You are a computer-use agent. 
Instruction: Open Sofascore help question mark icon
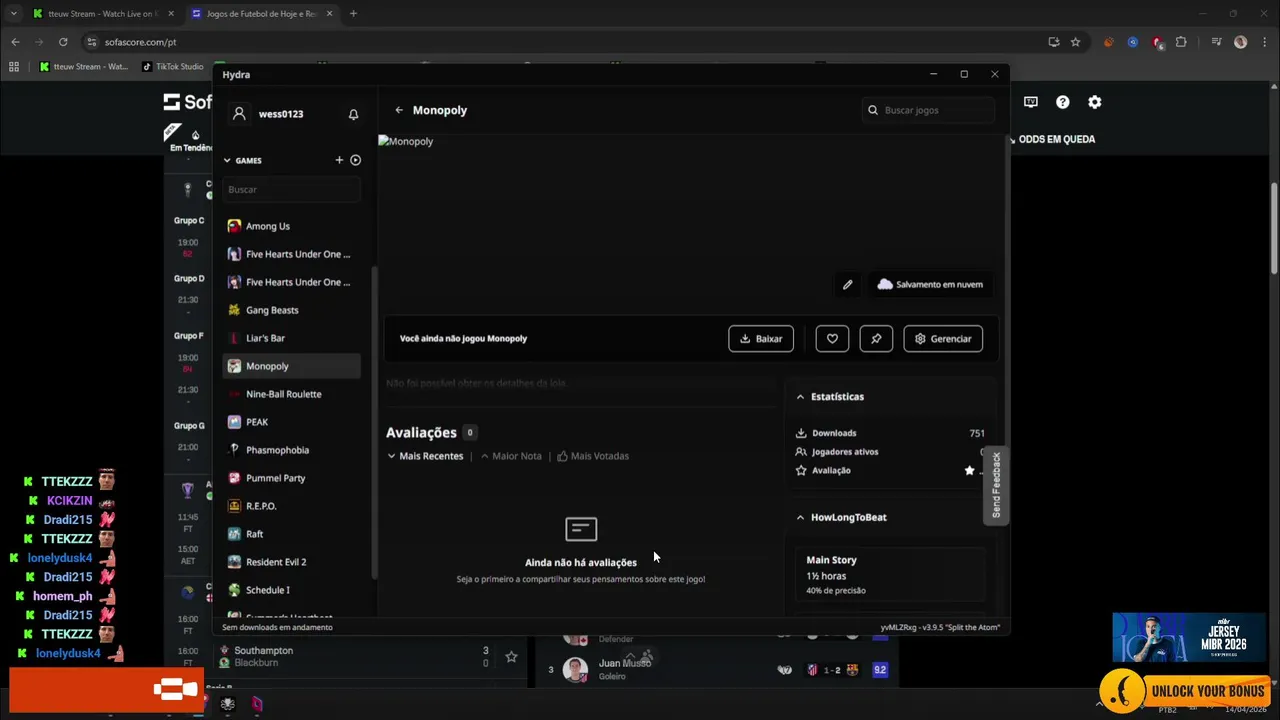1063,102
